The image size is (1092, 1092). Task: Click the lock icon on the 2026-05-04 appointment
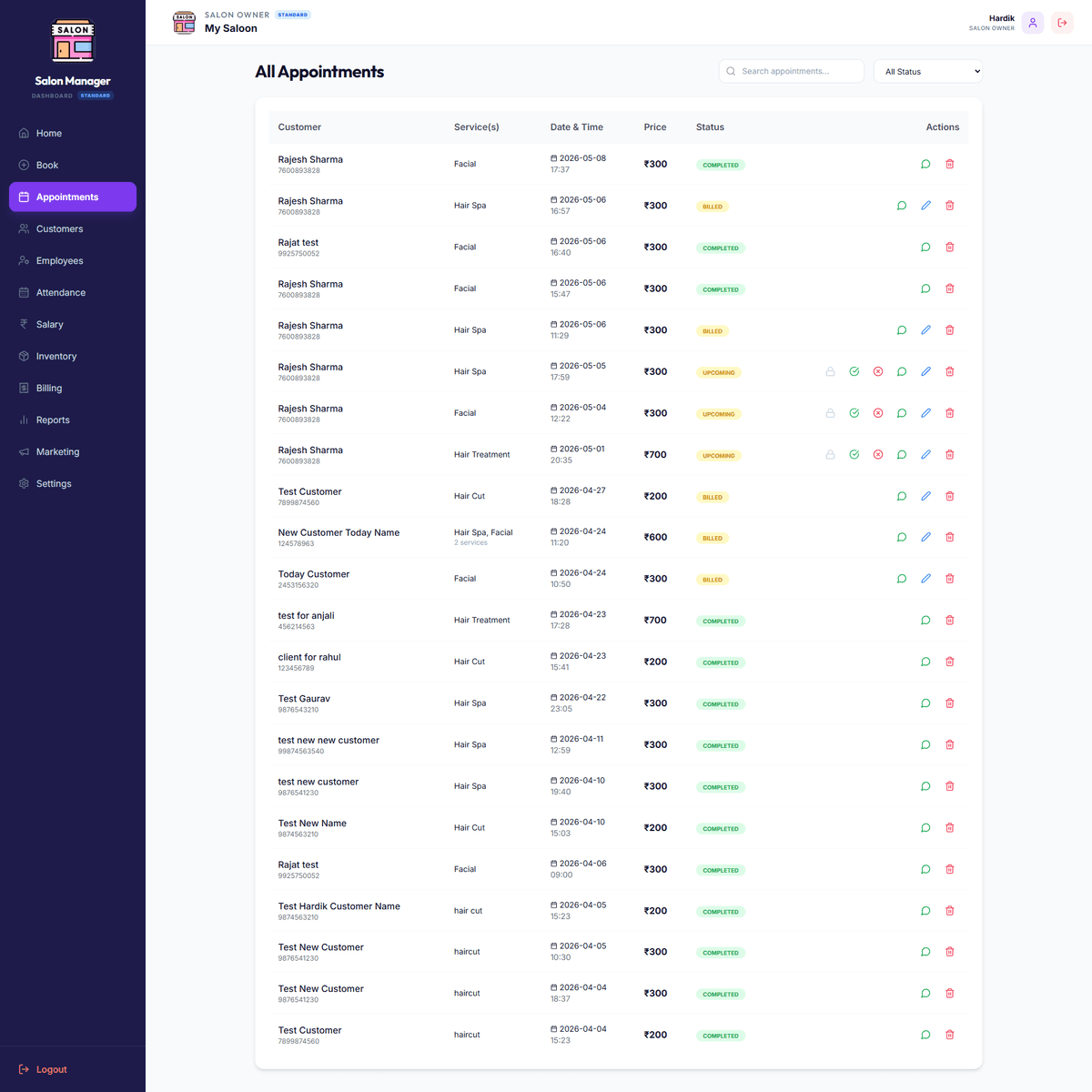pos(830,413)
